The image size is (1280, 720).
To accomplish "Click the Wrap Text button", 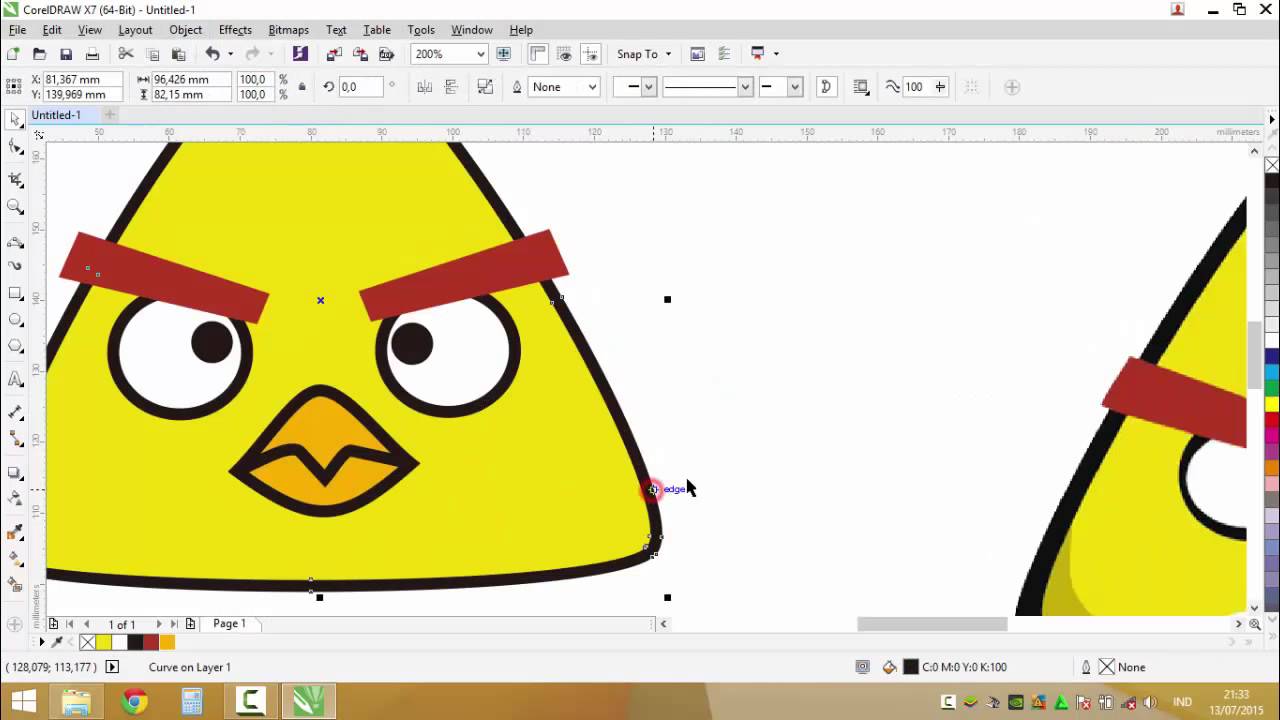I will (861, 87).
